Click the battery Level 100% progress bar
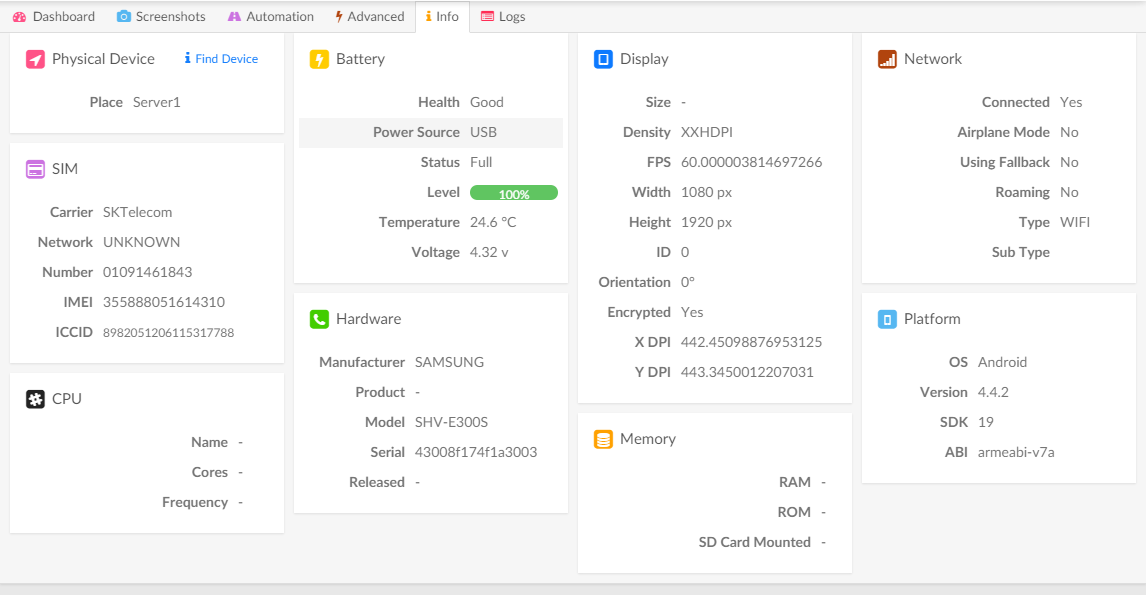This screenshot has width=1146, height=595. tap(514, 193)
